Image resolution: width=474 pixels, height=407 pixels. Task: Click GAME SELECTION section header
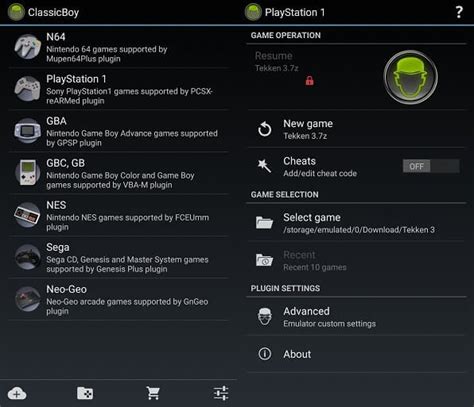(x=285, y=195)
